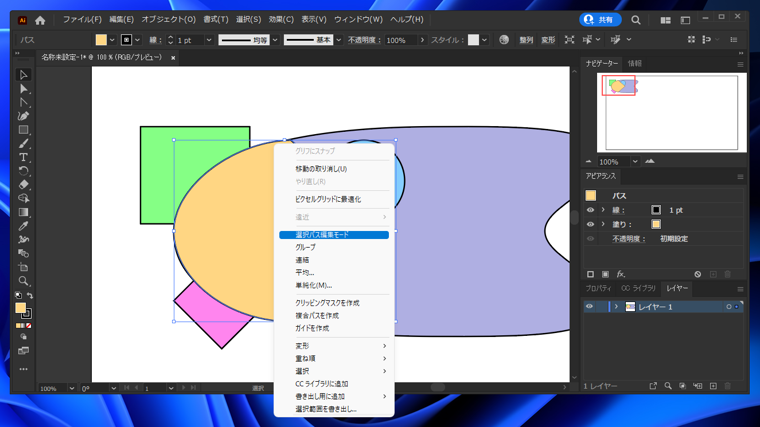760x427 pixels.
Task: Select the Selection tool arrow
Action: click(23, 75)
